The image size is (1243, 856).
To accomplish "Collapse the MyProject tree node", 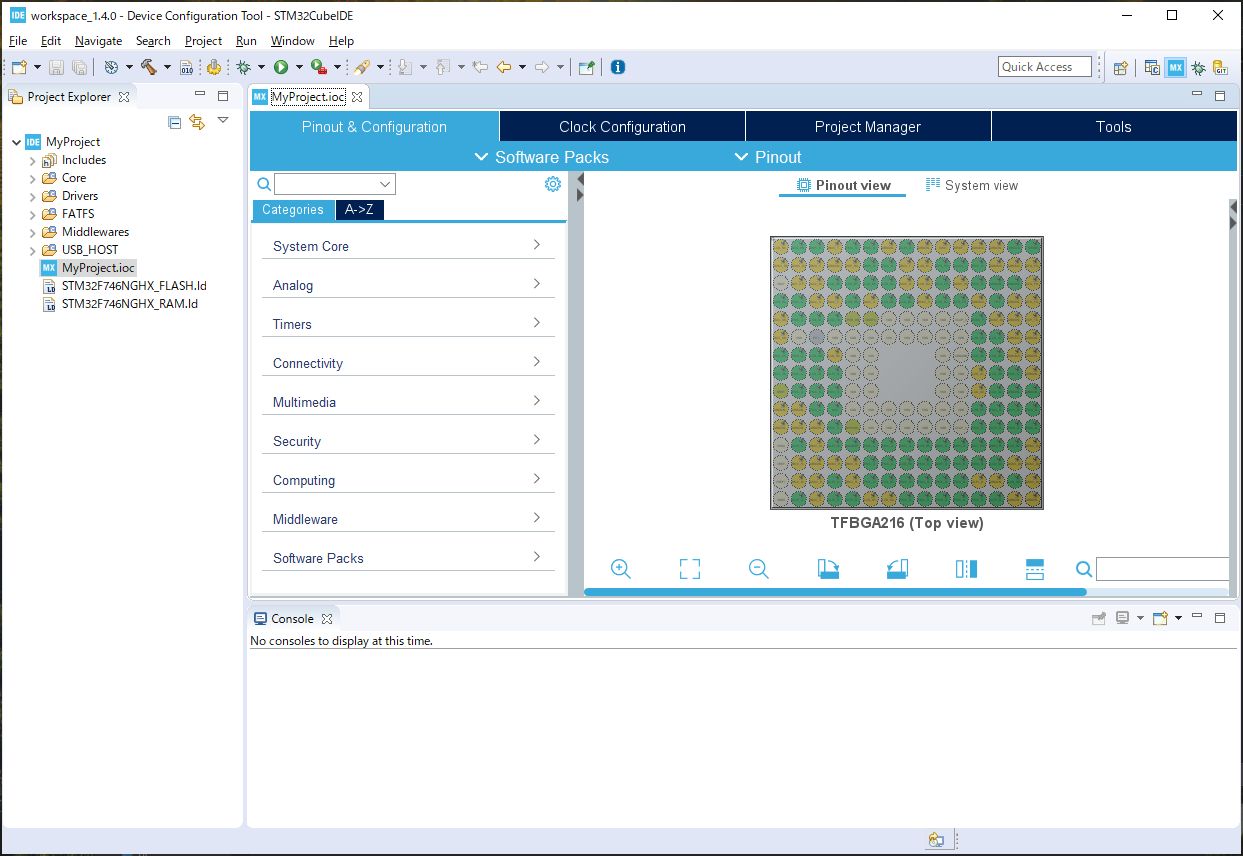I will (17, 142).
